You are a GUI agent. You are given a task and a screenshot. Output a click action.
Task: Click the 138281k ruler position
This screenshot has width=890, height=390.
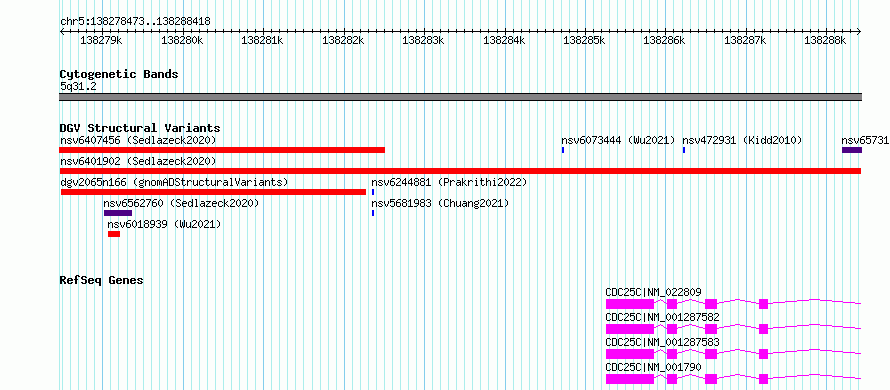click(x=263, y=40)
